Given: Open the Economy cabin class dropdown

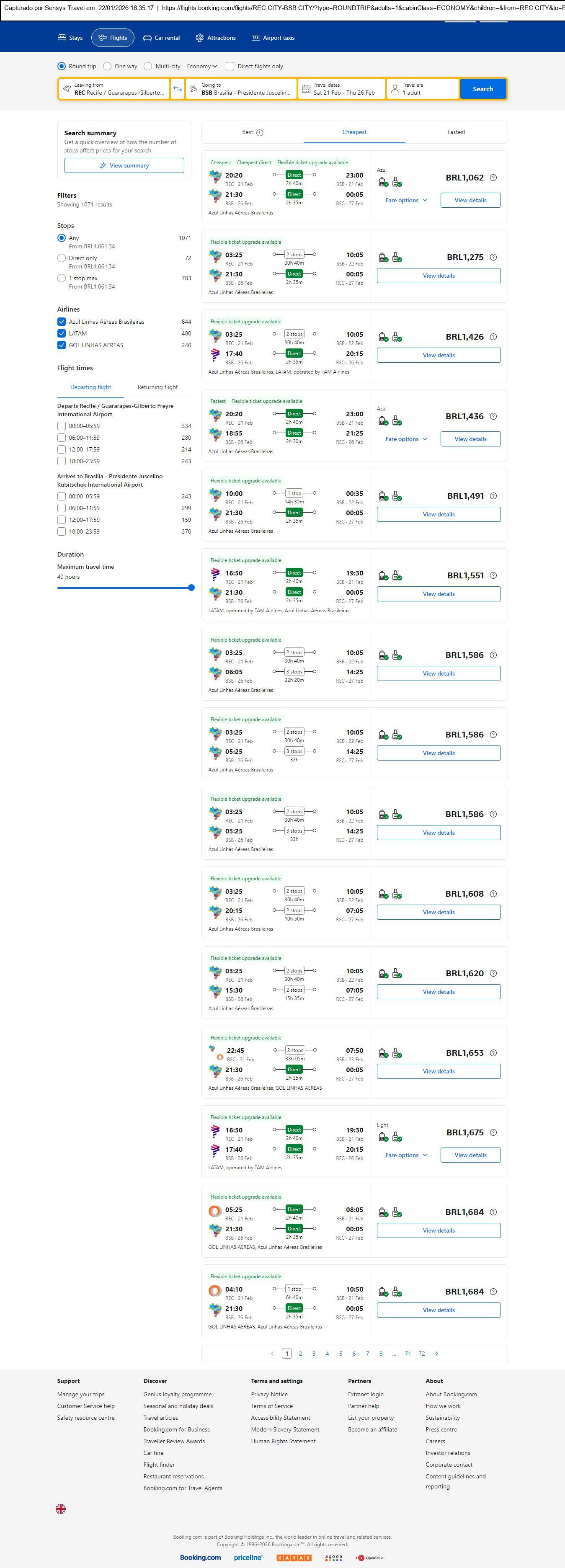Looking at the screenshot, I should pos(202,66).
